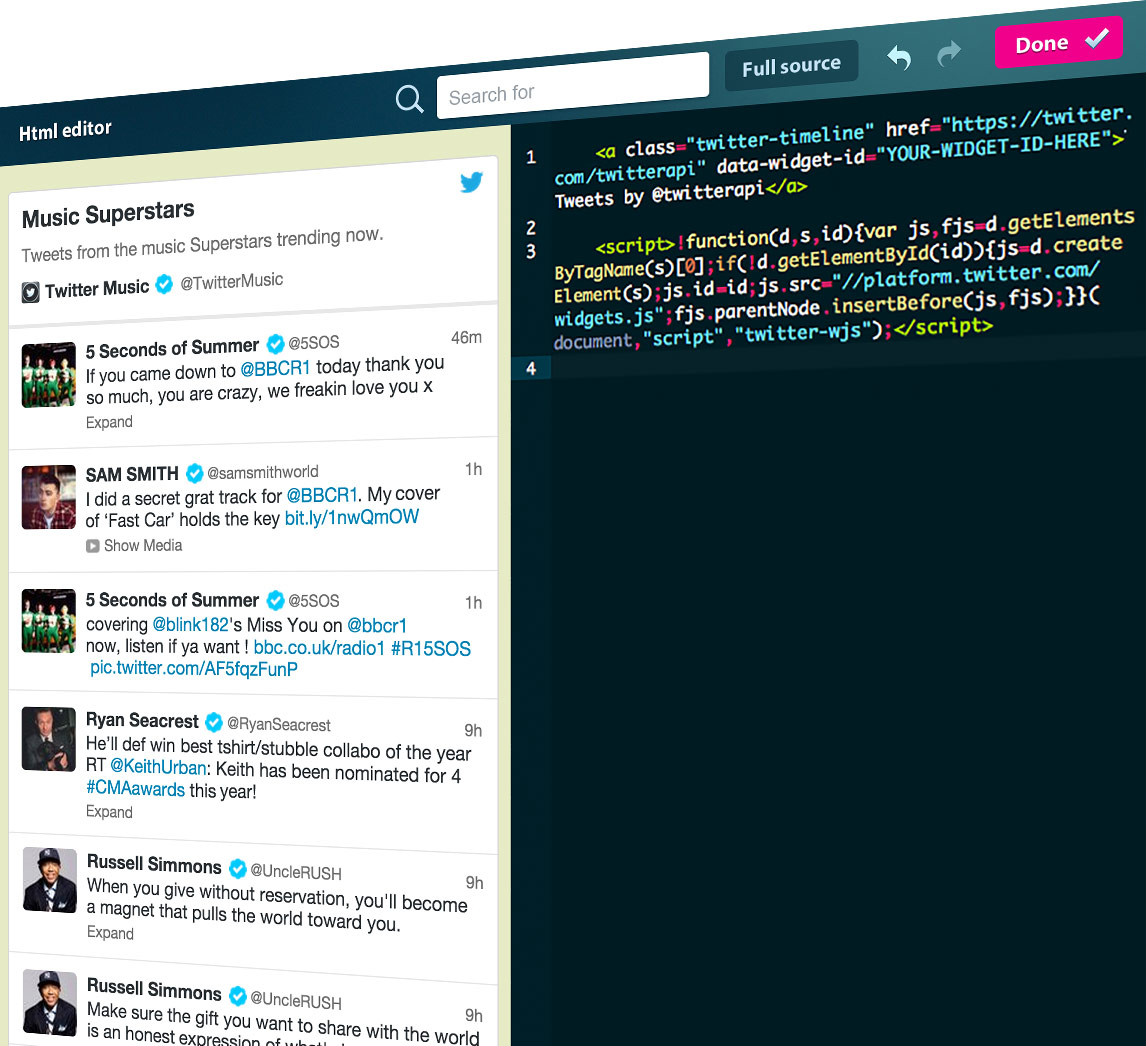Expand the 46m 5 Seconds of Summer tweet
1146x1046 pixels.
click(109, 422)
